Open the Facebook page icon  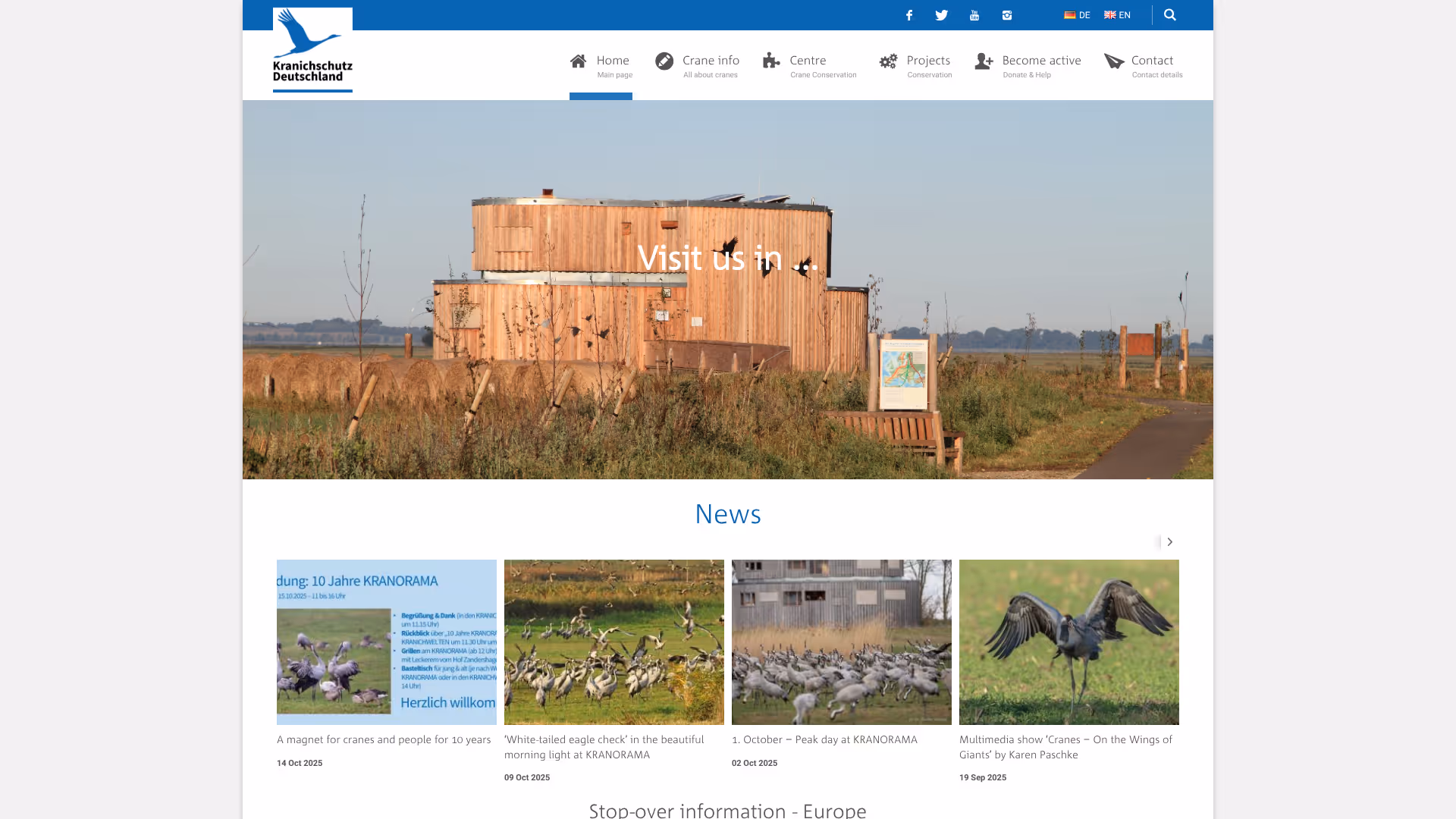[x=908, y=15]
